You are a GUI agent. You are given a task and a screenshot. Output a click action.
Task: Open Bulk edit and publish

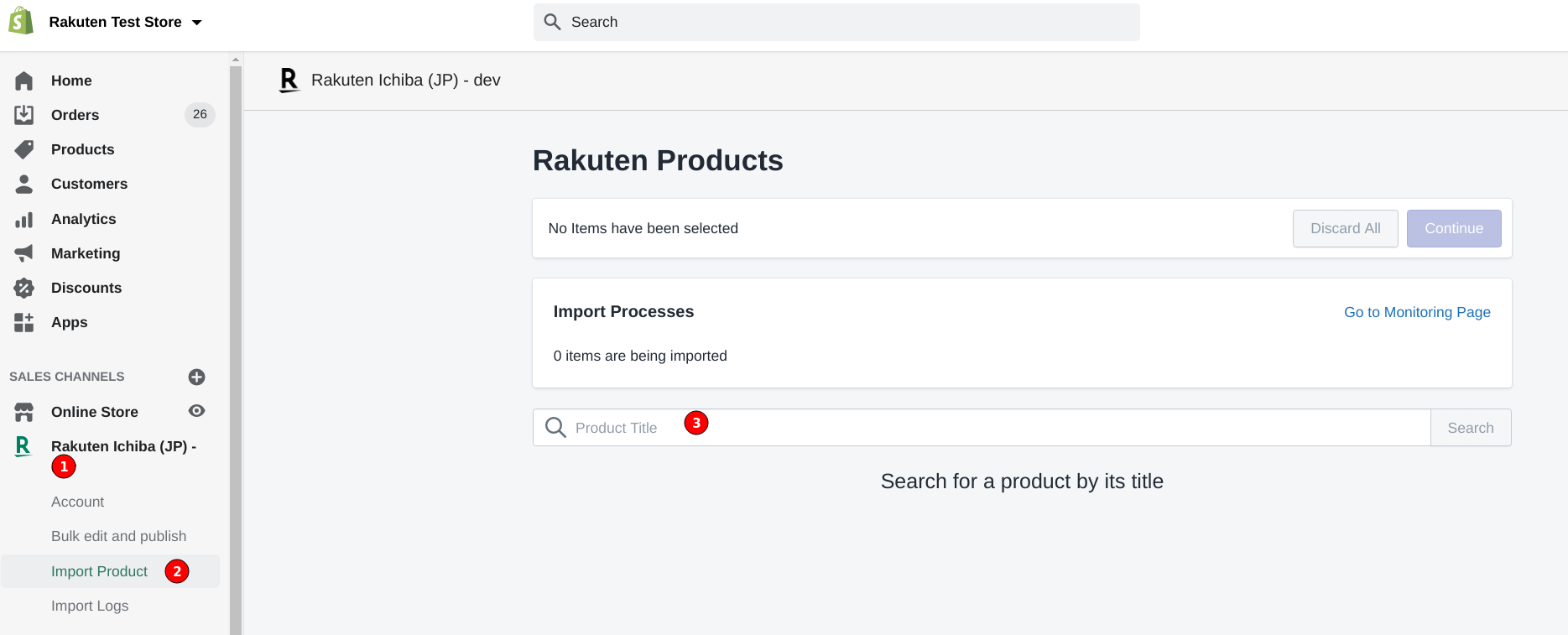118,536
